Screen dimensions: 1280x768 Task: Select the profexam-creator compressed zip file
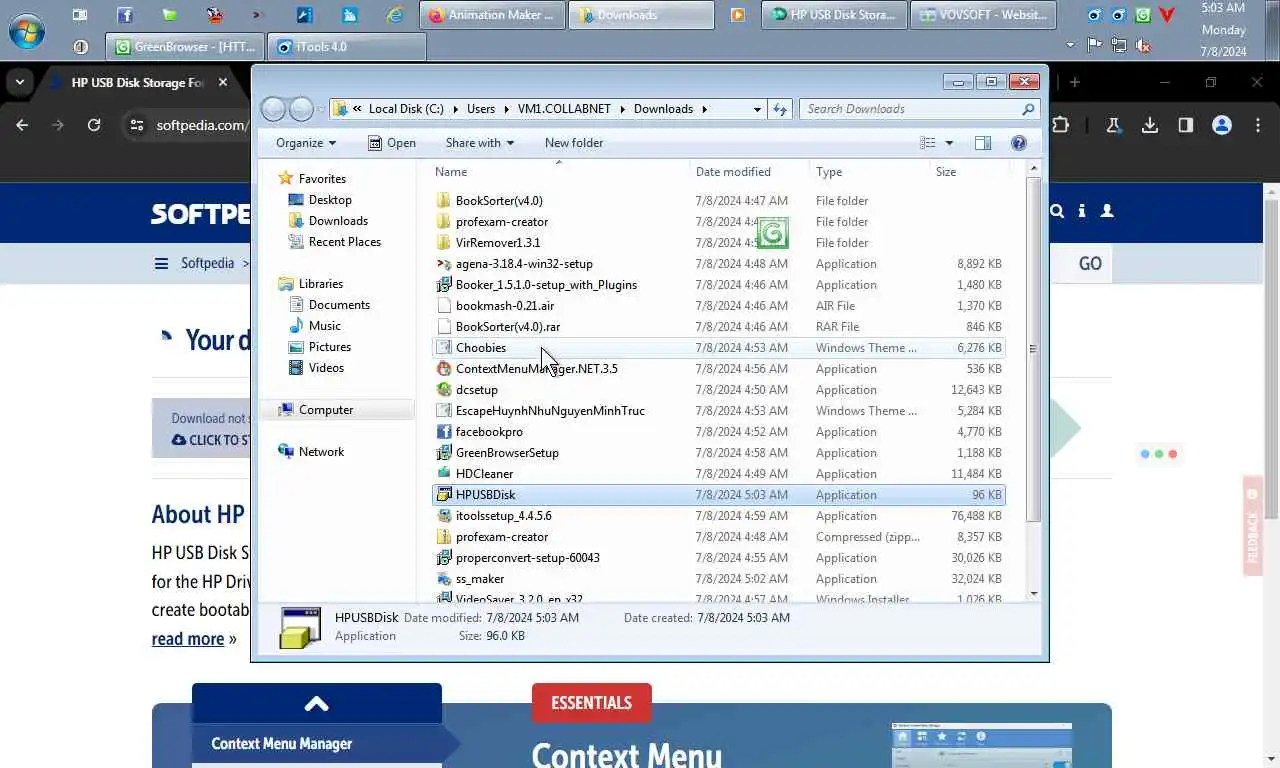click(x=502, y=536)
